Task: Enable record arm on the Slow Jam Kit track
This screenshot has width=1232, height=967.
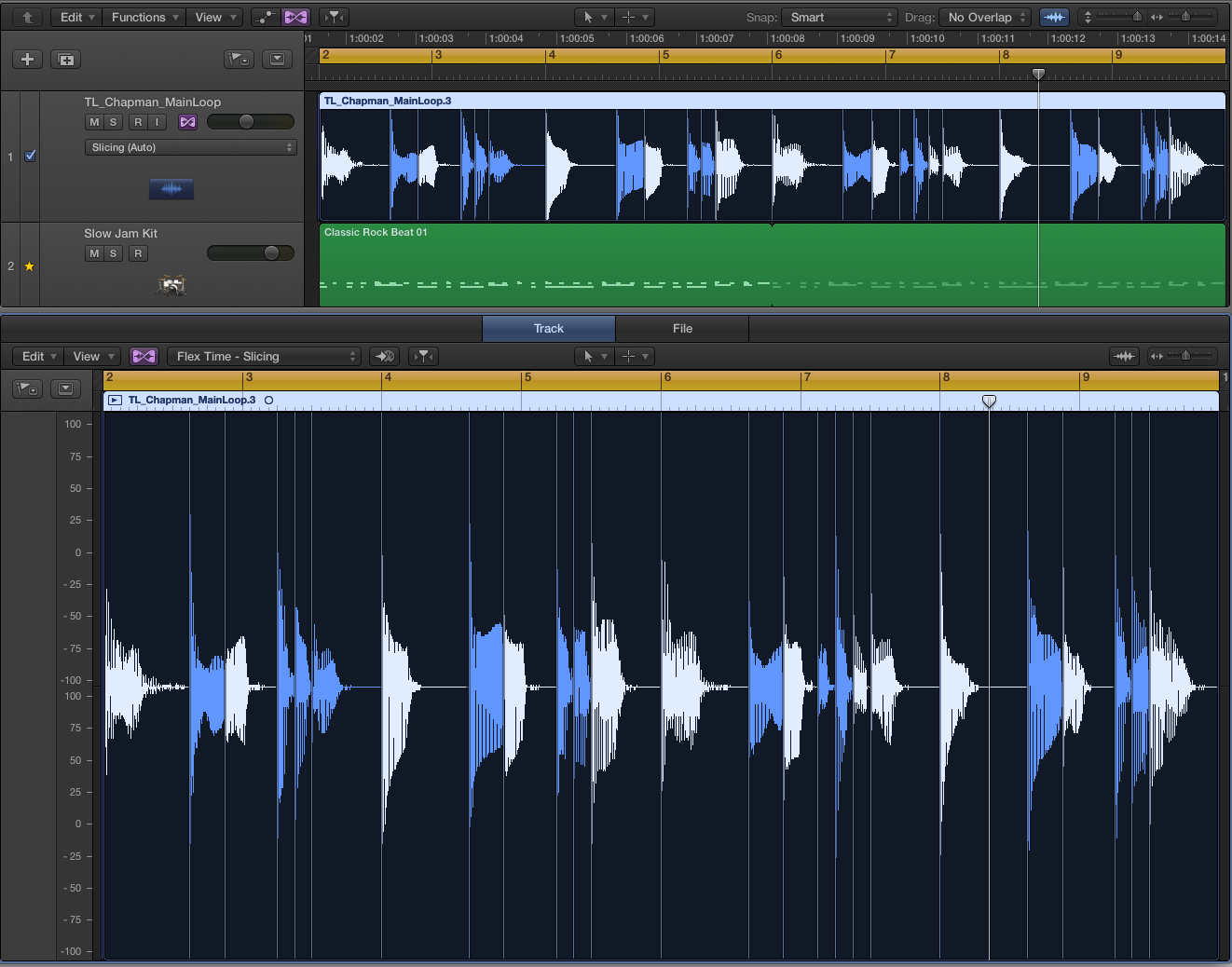Action: (x=137, y=252)
